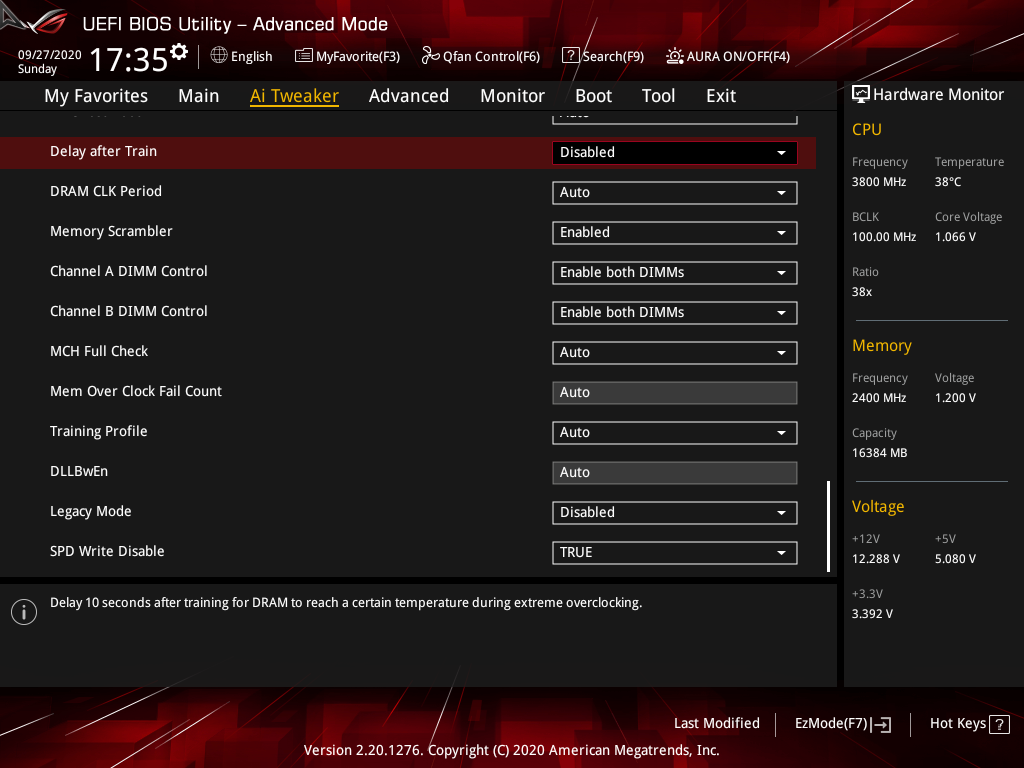The image size is (1024, 768).
Task: Click the 38°C temperature value
Action: click(x=948, y=182)
